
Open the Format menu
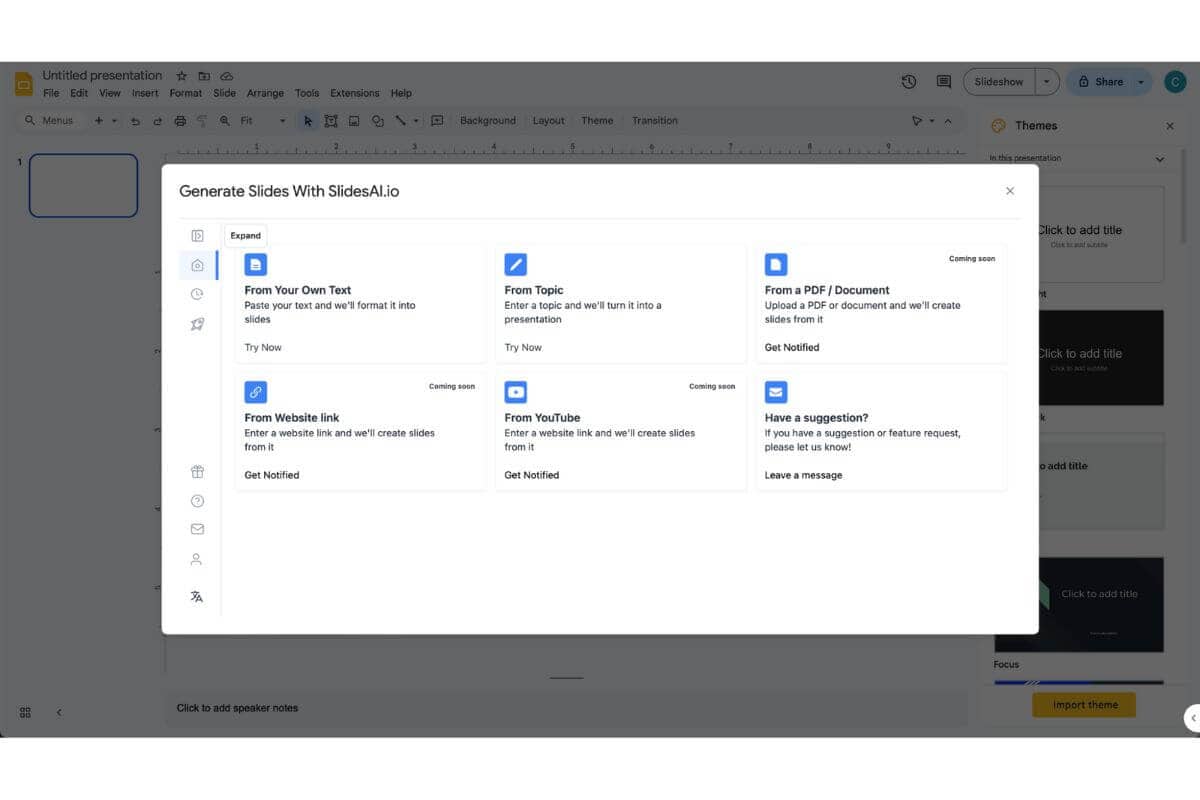pyautogui.click(x=186, y=93)
